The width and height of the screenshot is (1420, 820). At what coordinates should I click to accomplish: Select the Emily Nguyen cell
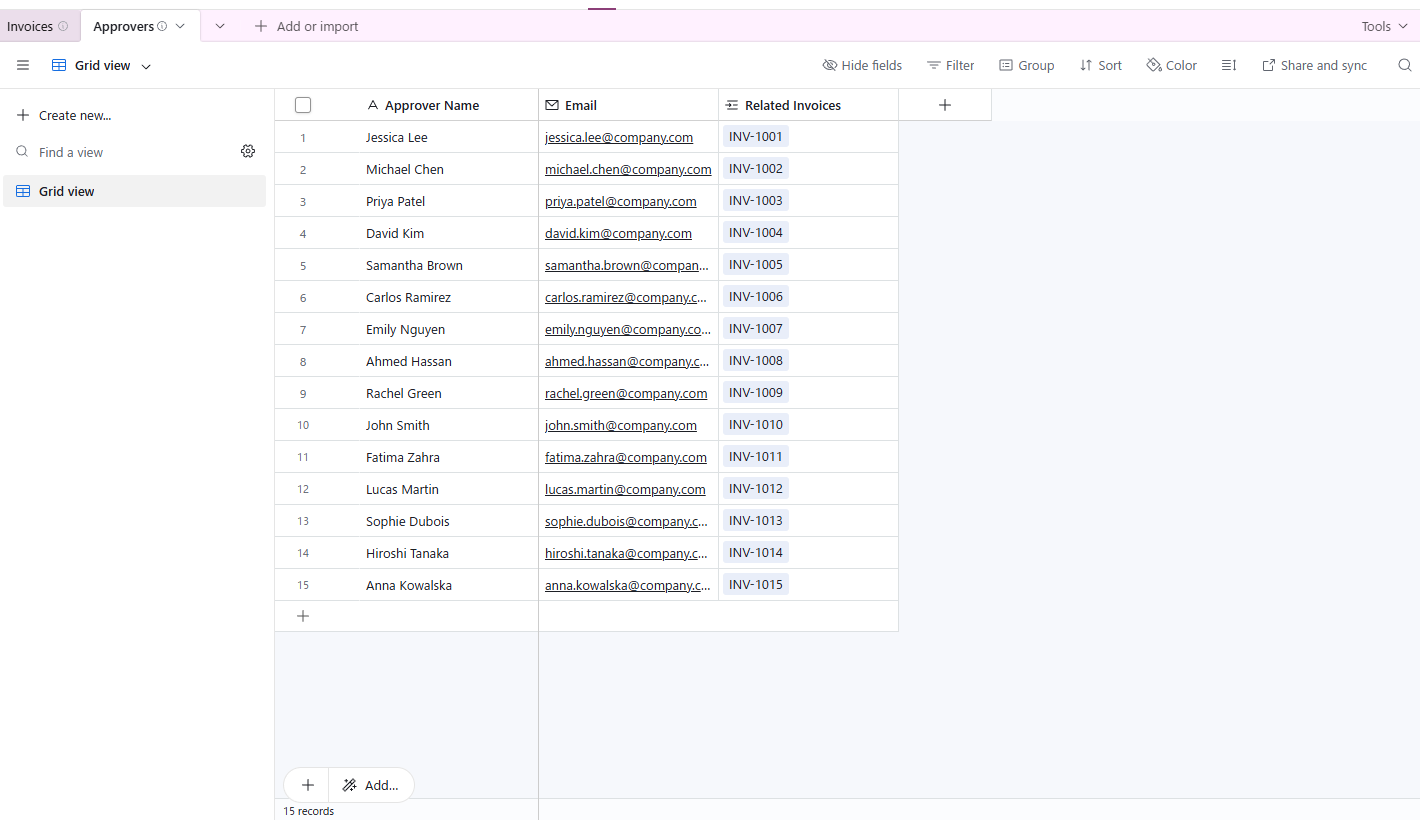448,329
